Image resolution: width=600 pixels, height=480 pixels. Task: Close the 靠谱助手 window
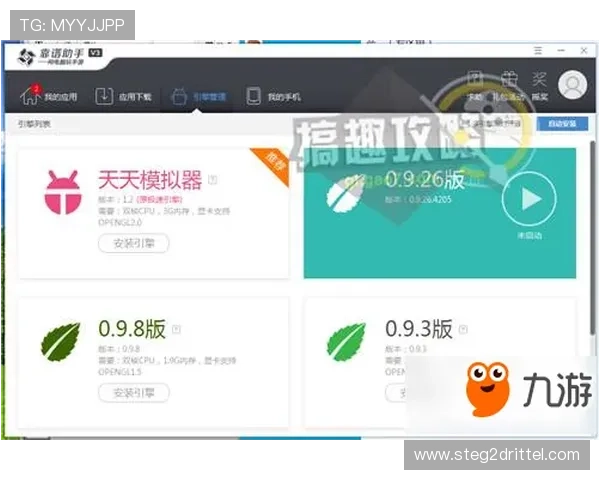(x=584, y=50)
